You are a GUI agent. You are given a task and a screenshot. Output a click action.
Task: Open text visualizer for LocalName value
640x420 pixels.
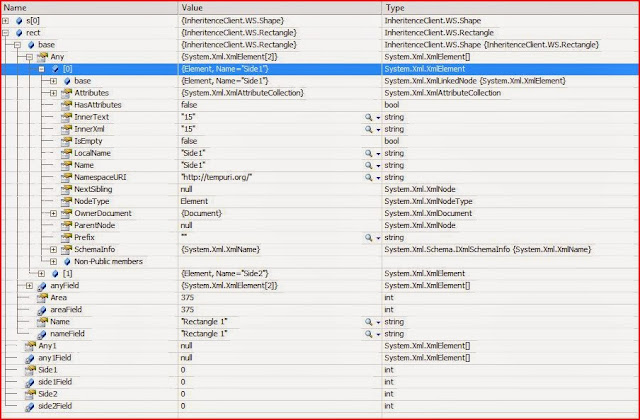tap(369, 153)
